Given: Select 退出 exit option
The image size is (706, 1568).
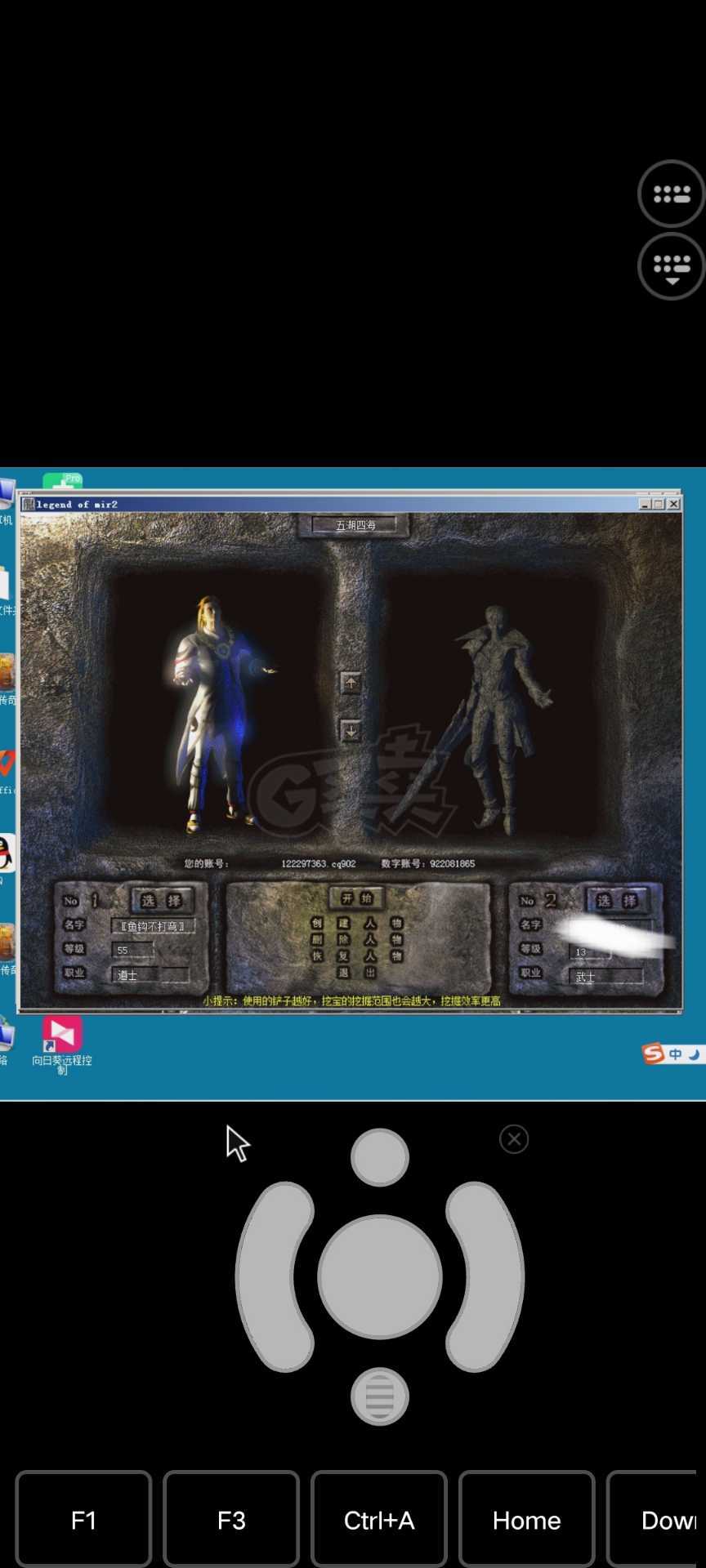Looking at the screenshot, I should 357,973.
